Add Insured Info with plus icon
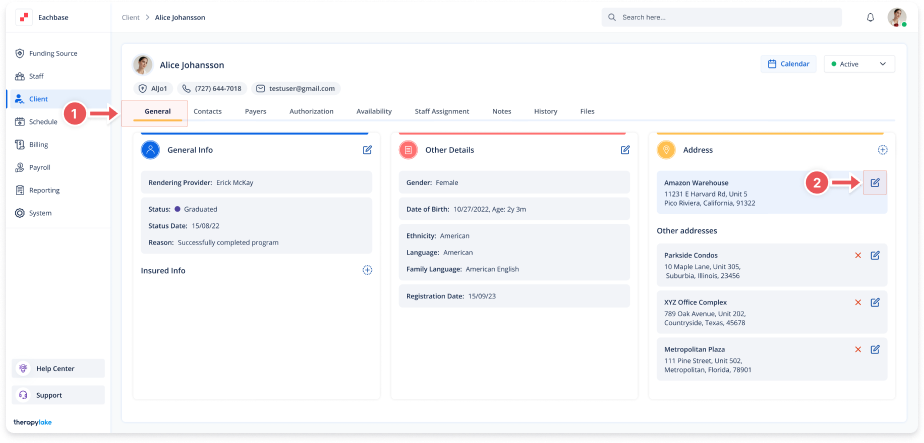 367,270
